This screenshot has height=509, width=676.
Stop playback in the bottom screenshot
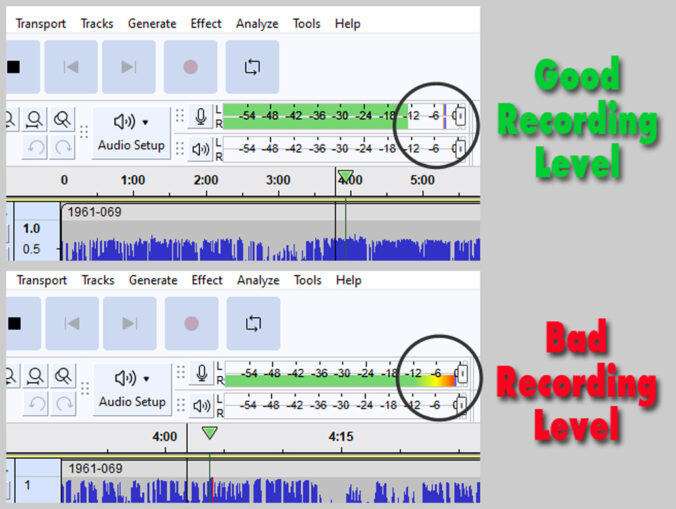pyautogui.click(x=23, y=323)
